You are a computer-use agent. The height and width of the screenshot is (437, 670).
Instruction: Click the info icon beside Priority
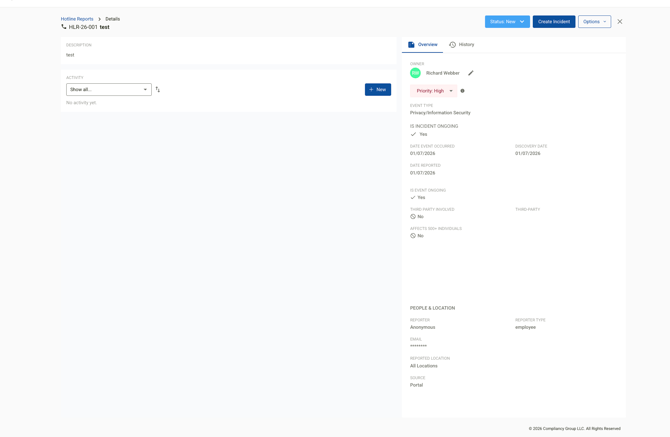[x=462, y=91]
